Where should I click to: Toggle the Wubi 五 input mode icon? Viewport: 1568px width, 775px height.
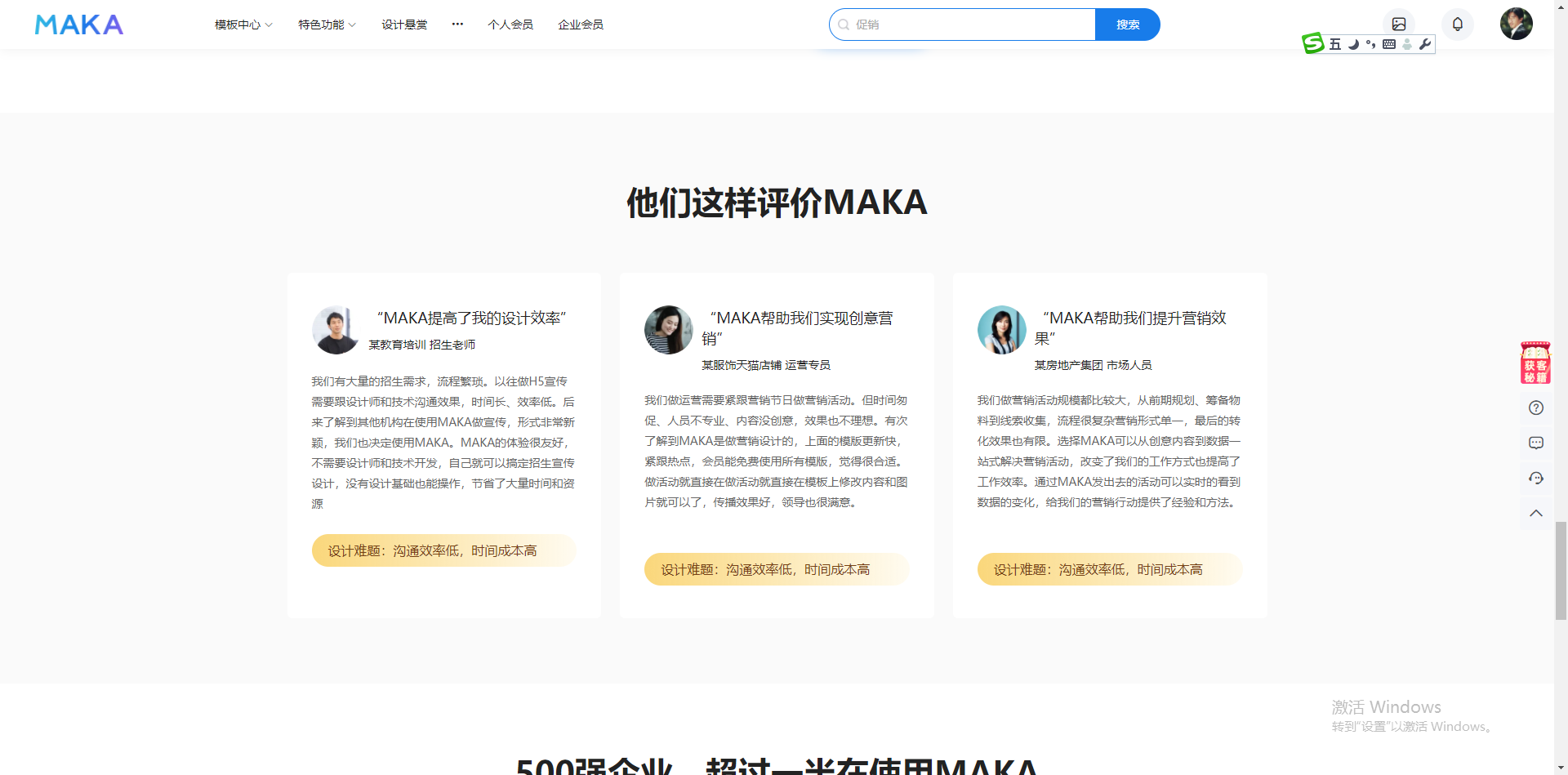[1335, 44]
